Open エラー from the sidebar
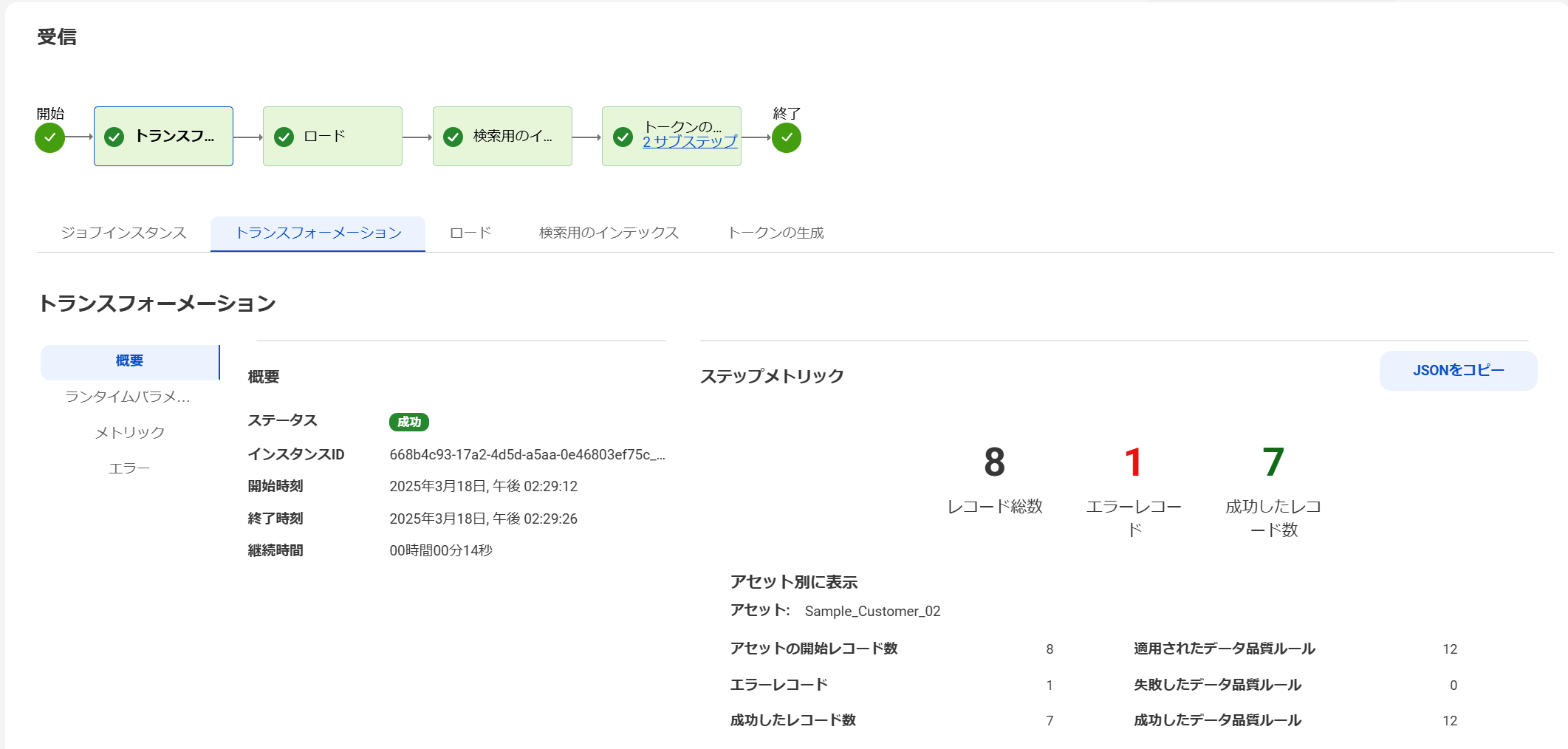Screen dimensions: 1568x749 (x=130, y=467)
